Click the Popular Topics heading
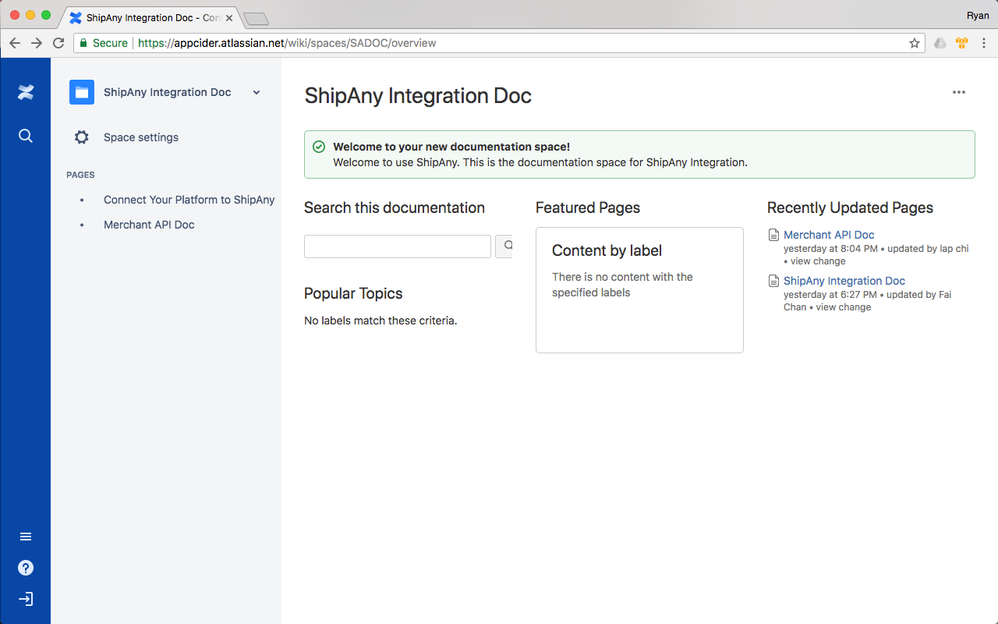The width and height of the screenshot is (998, 624). click(x=353, y=294)
